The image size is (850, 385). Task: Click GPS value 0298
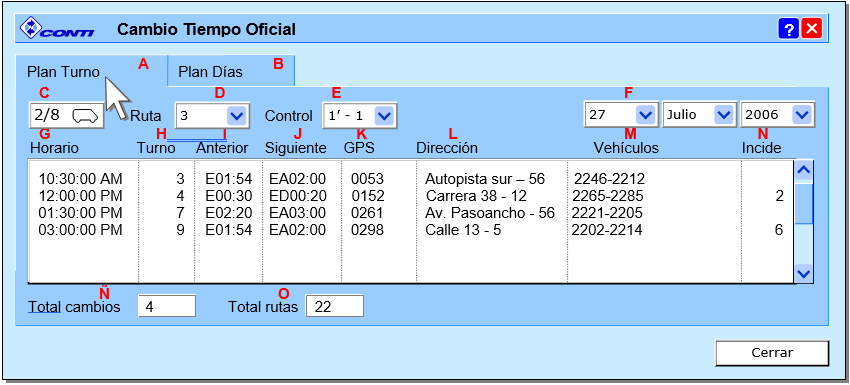(367, 230)
